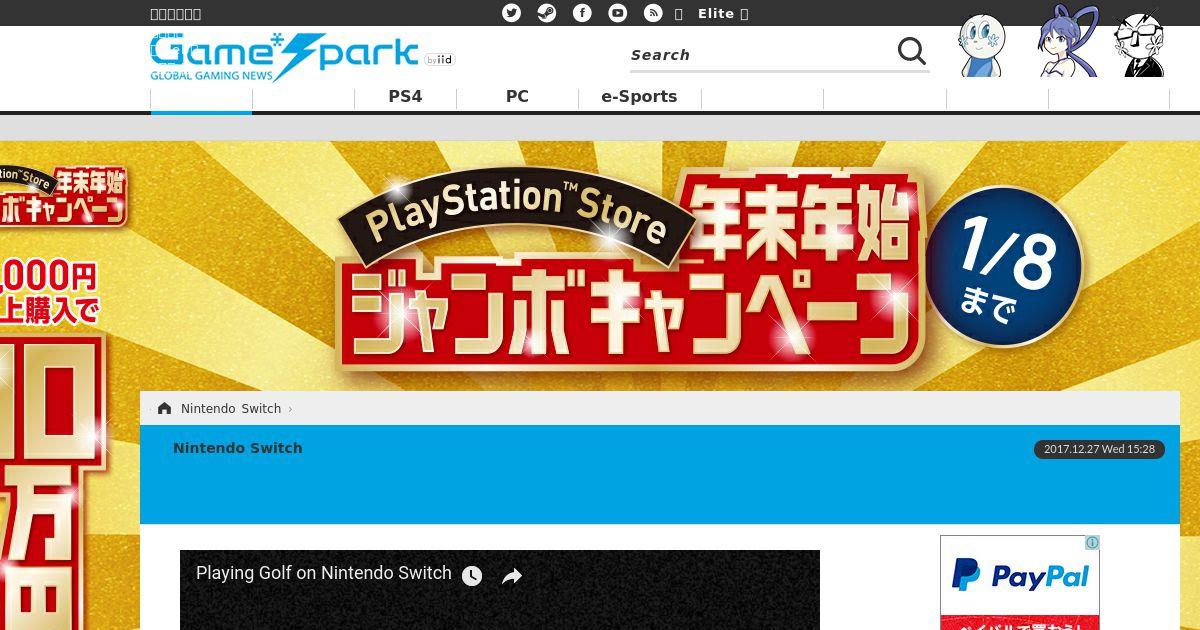
Task: Click the PayPal advertisement
Action: 1020,583
